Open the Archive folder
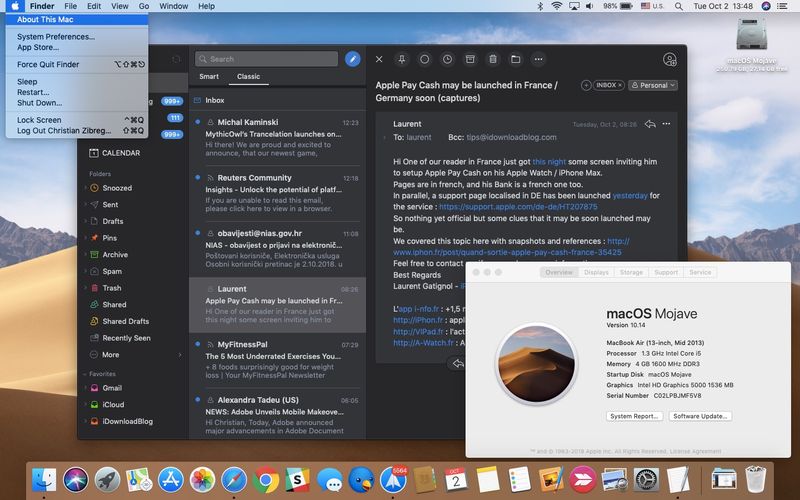800x500 pixels. 115,255
